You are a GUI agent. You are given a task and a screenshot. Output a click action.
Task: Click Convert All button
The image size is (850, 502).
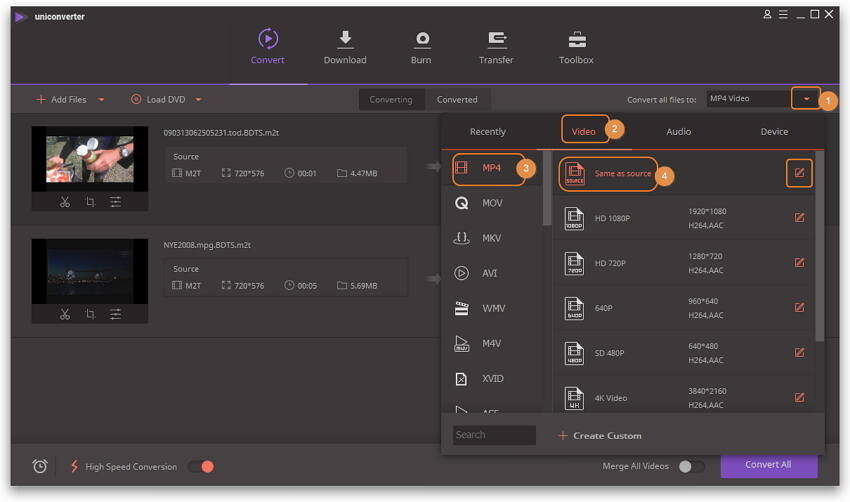click(768, 465)
